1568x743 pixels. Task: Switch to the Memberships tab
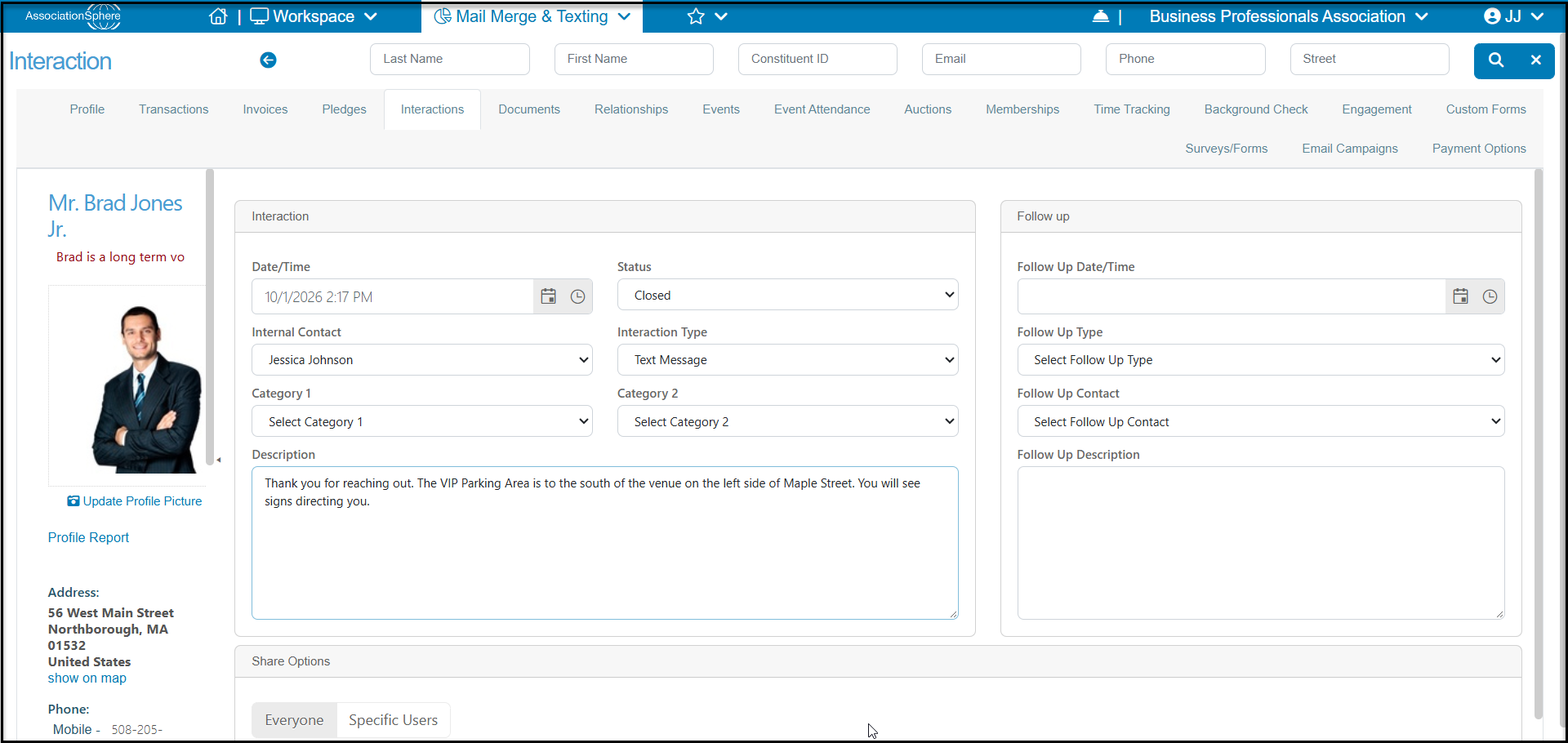pyautogui.click(x=1022, y=109)
